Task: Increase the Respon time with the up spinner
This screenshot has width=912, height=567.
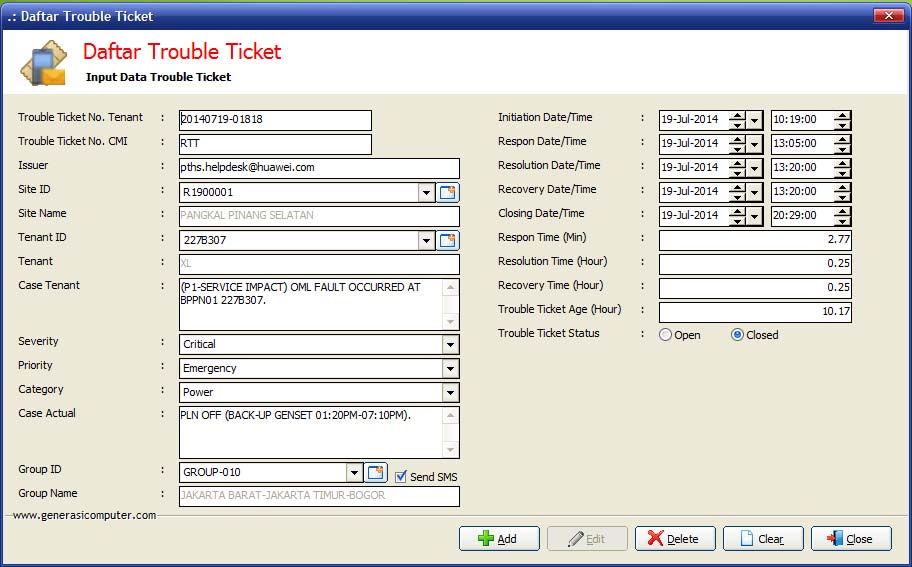Action: (x=842, y=139)
